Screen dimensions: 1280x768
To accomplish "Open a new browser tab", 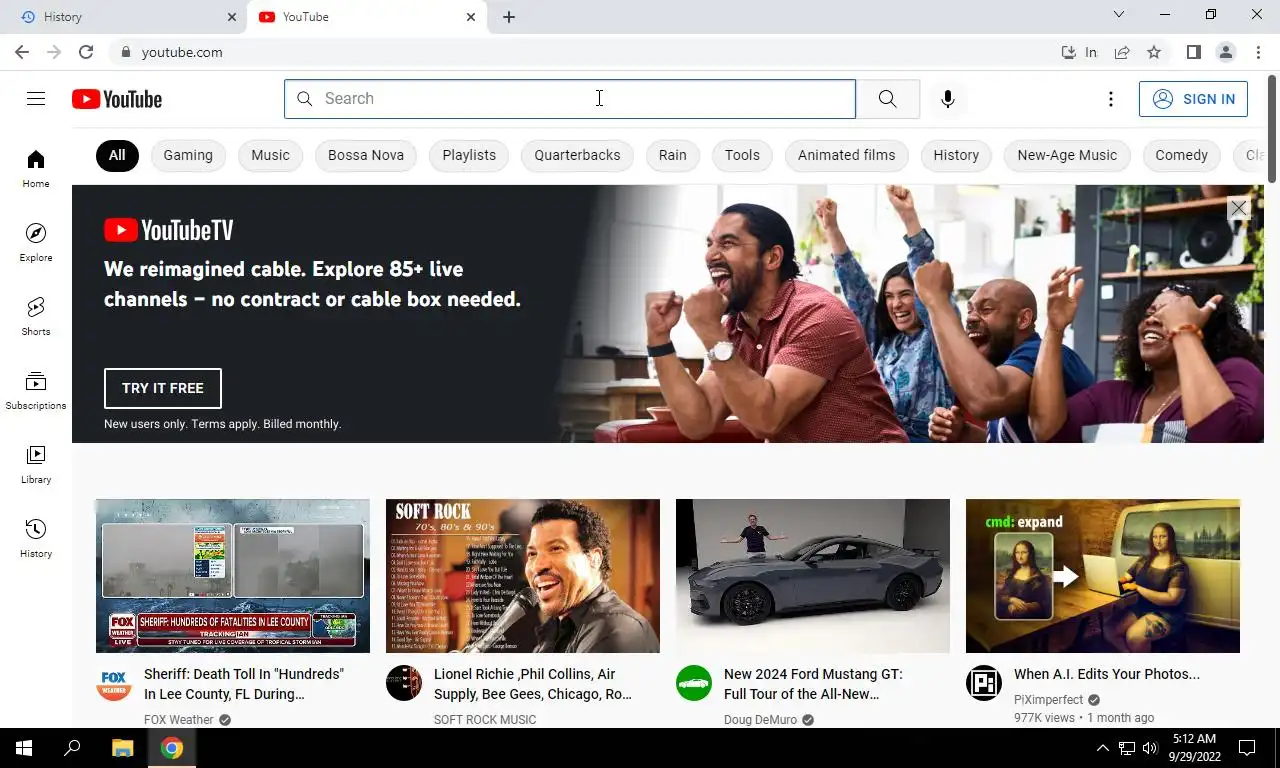I will click(509, 17).
